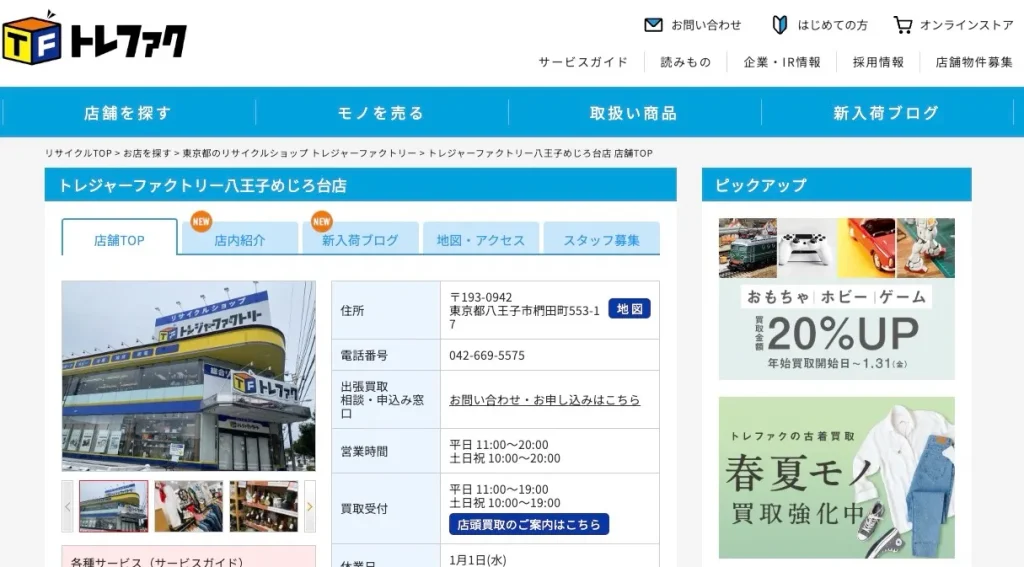Open 店舗物件募集 menu item
The width and height of the screenshot is (1024, 567).
(974, 62)
